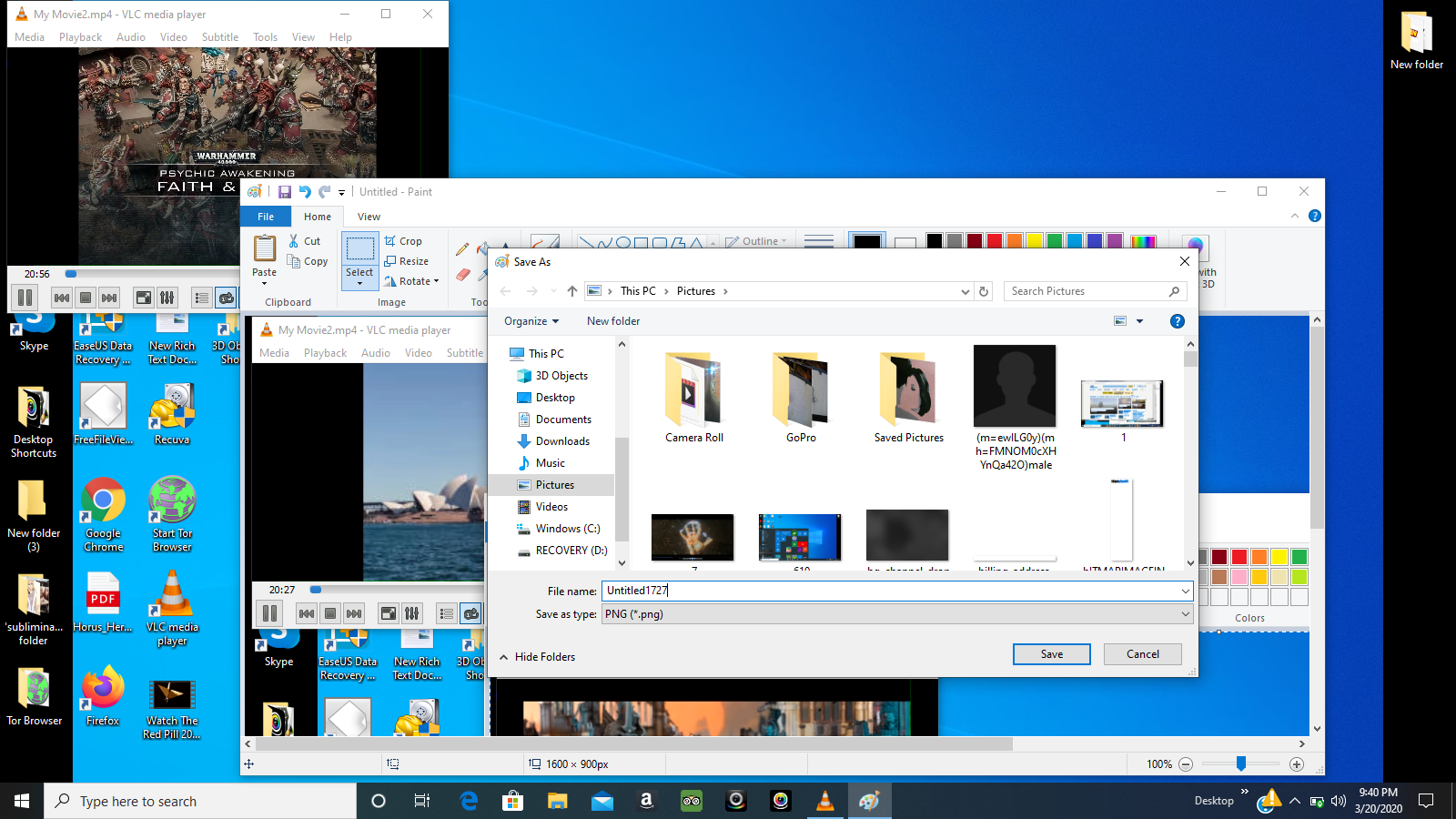Collapse folders with Hide Folders
The image size is (1456, 819).
point(537,657)
